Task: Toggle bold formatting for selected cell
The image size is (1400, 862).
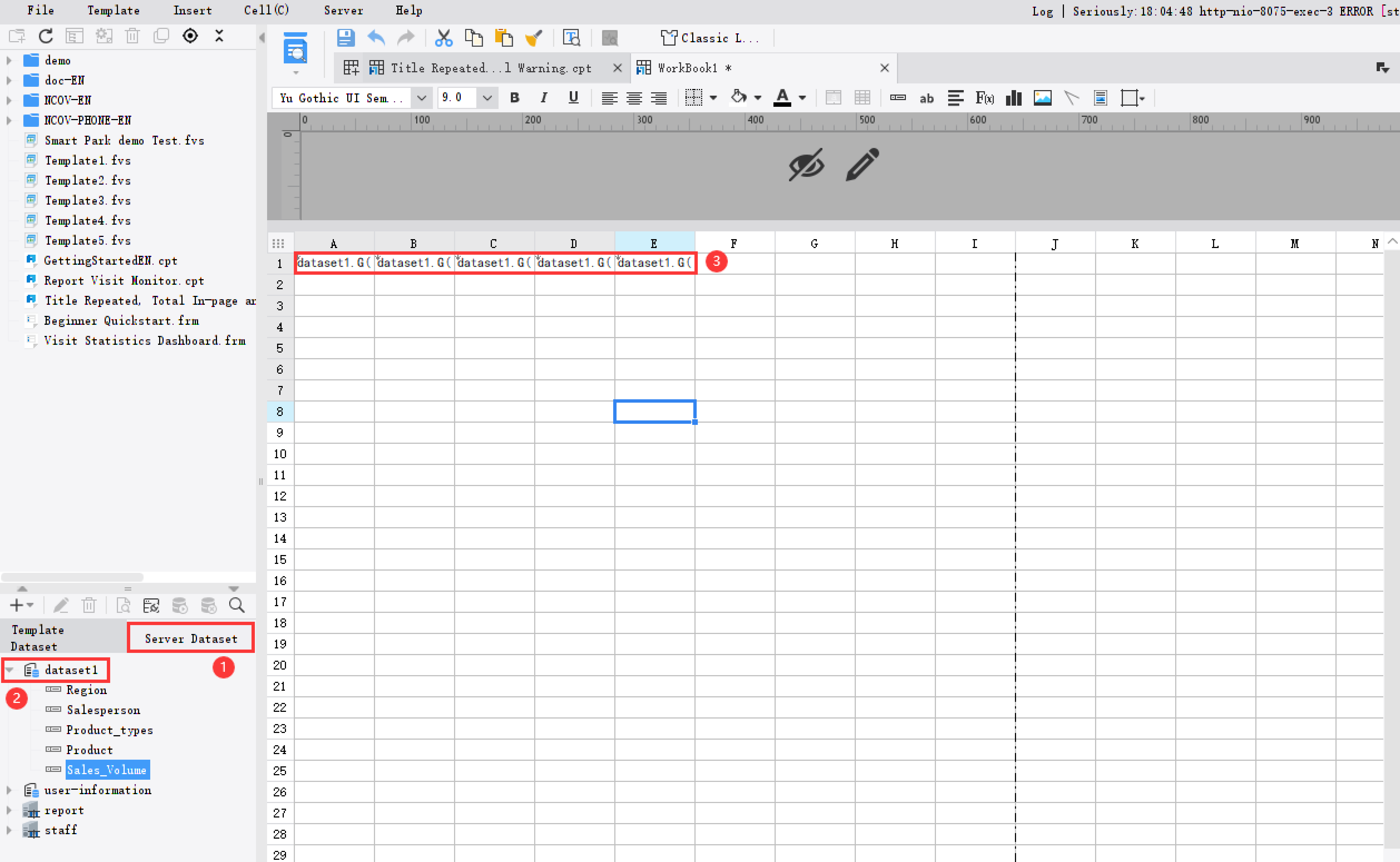Action: tap(514, 98)
